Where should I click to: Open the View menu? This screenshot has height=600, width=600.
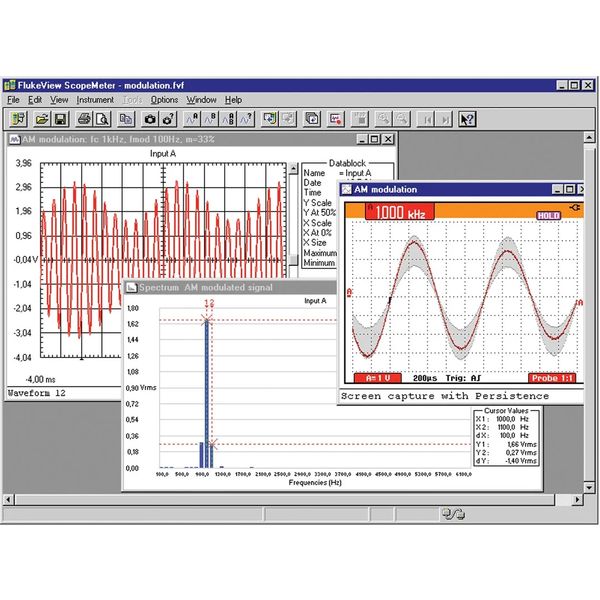tap(59, 100)
